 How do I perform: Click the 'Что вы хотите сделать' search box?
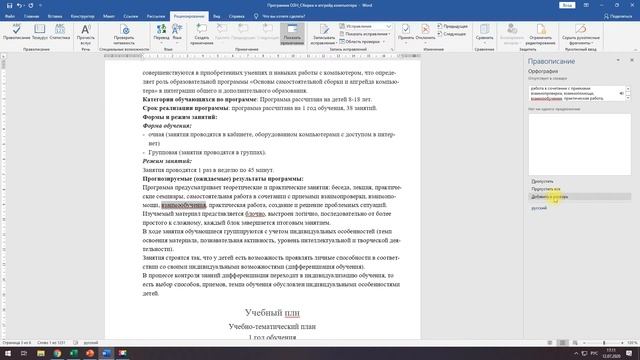(x=282, y=16)
